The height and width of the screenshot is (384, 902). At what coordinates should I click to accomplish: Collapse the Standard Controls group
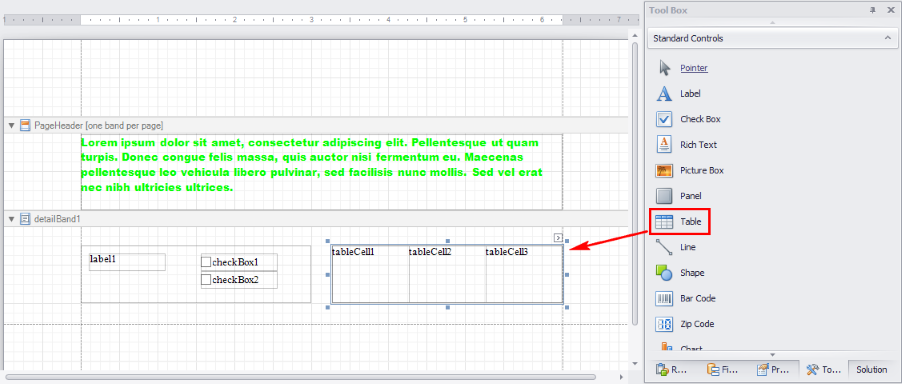[x=888, y=39]
